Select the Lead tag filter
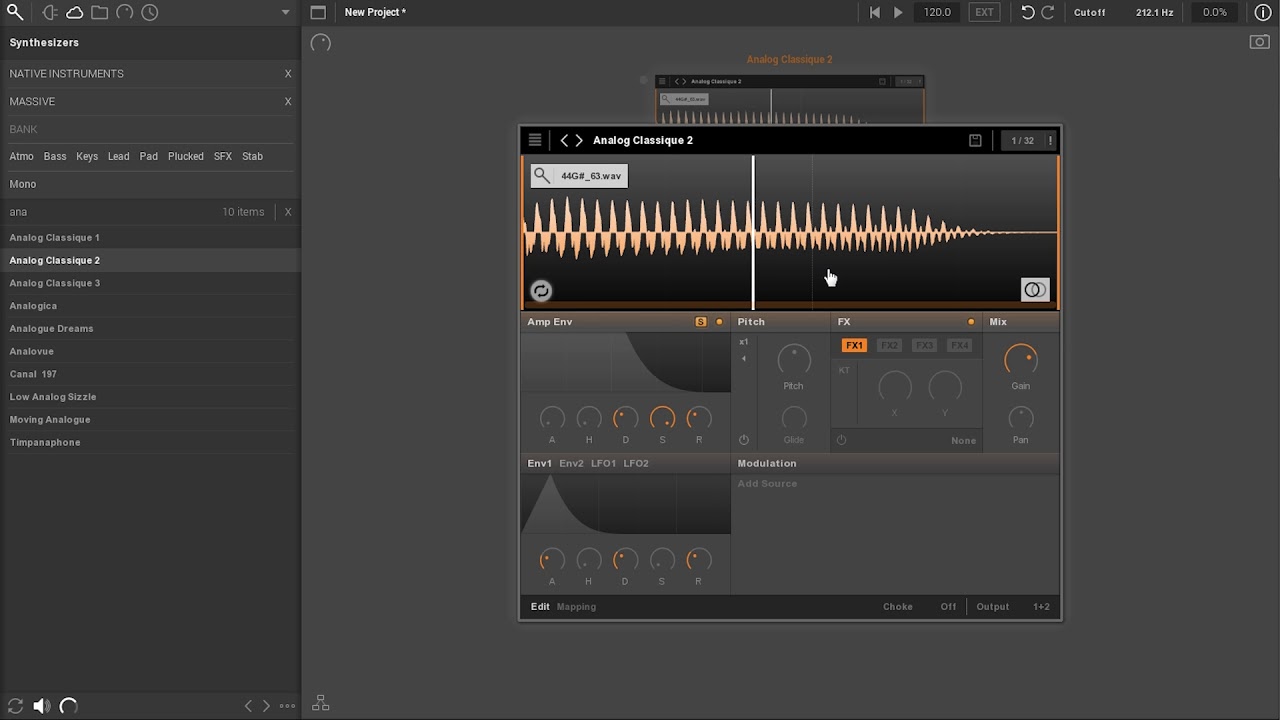This screenshot has width=1280, height=720. point(119,157)
